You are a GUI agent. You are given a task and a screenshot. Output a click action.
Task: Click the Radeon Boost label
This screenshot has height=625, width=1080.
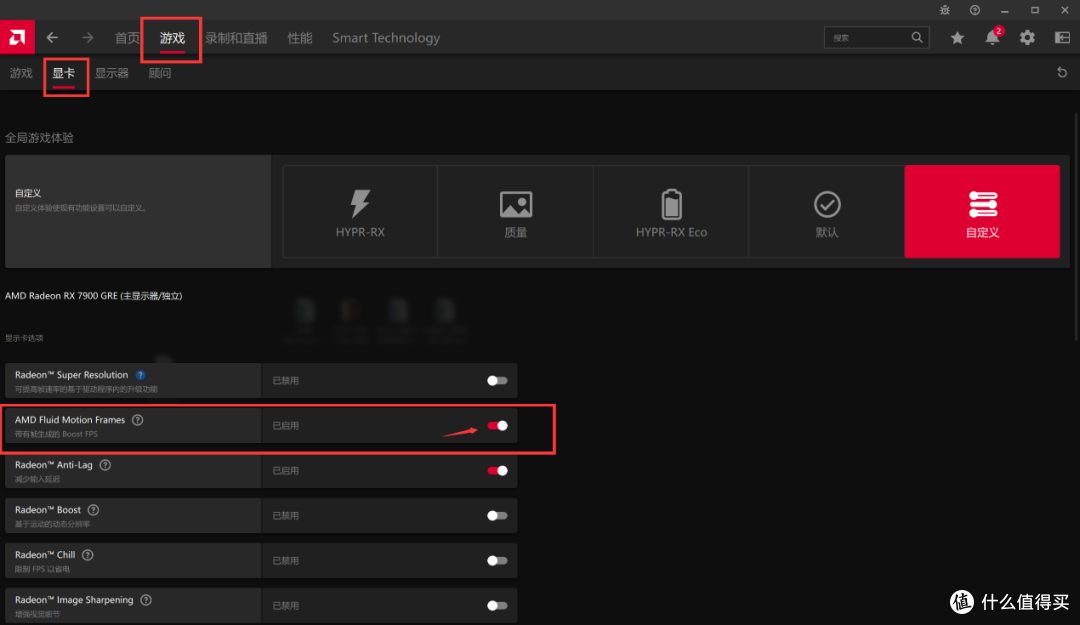(x=48, y=510)
